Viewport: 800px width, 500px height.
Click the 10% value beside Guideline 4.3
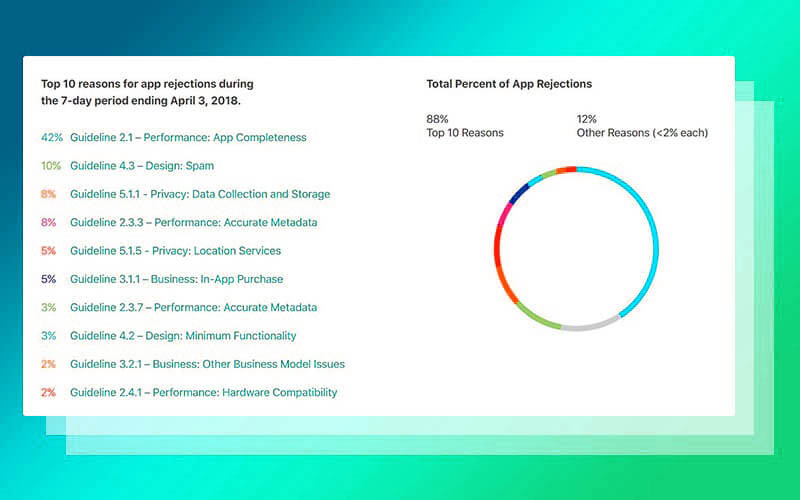(51, 166)
